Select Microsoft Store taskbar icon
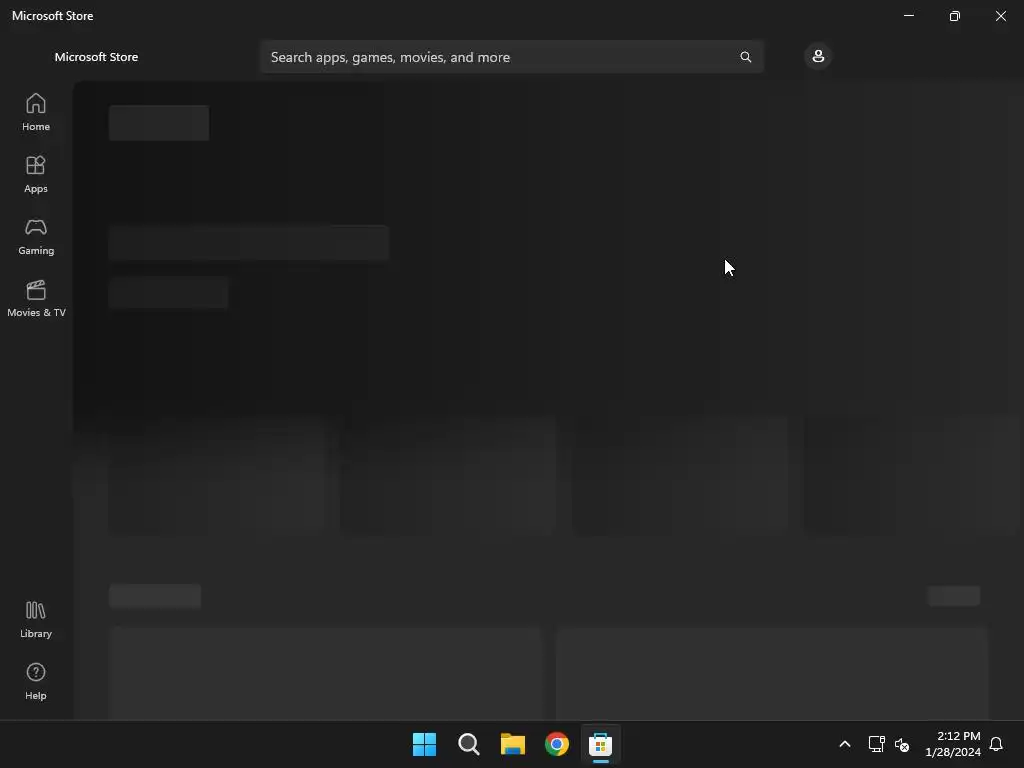The image size is (1024, 768). (x=600, y=744)
